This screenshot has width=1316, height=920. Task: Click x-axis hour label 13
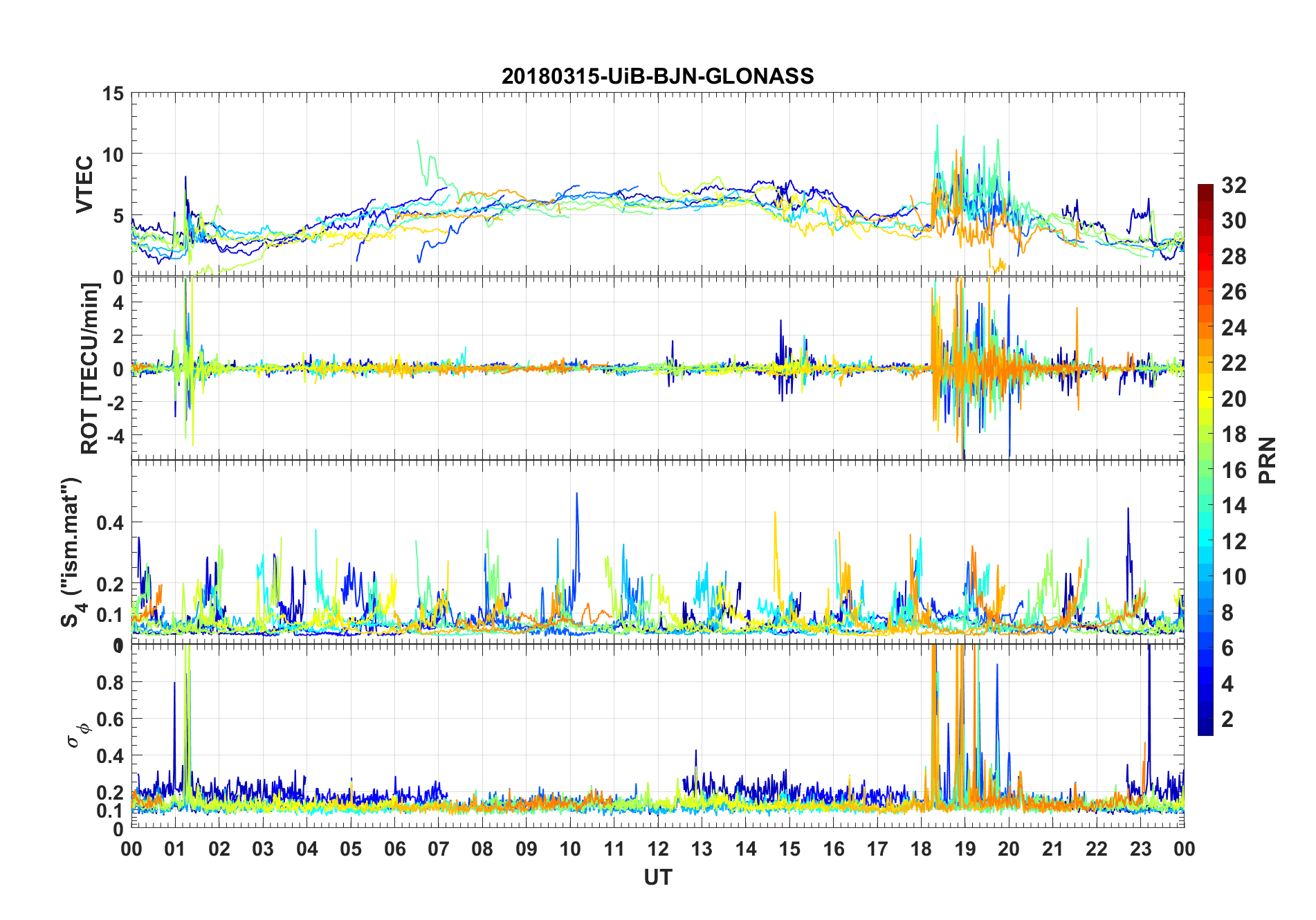point(702,849)
